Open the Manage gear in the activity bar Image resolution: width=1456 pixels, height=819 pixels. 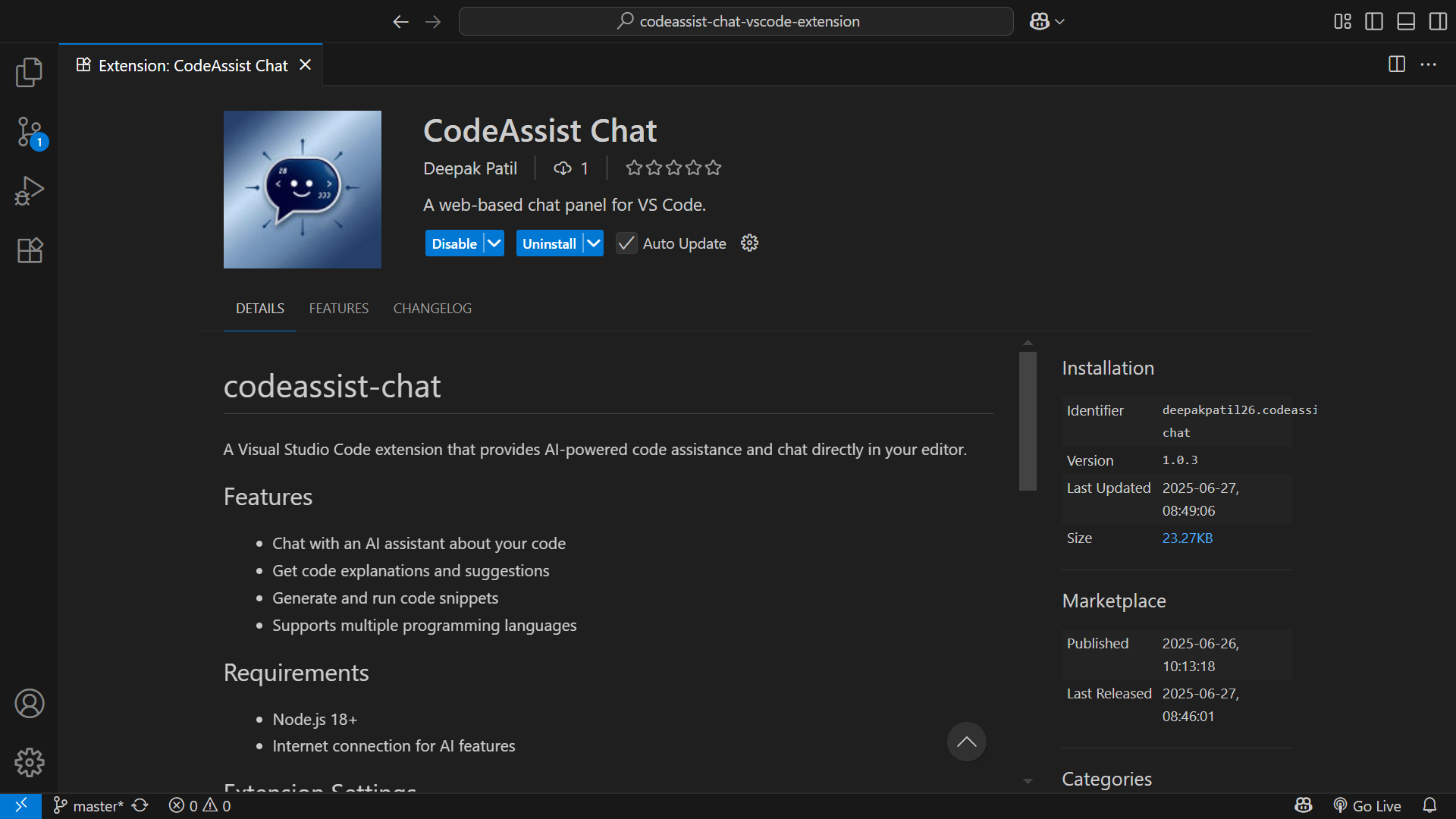[29, 762]
